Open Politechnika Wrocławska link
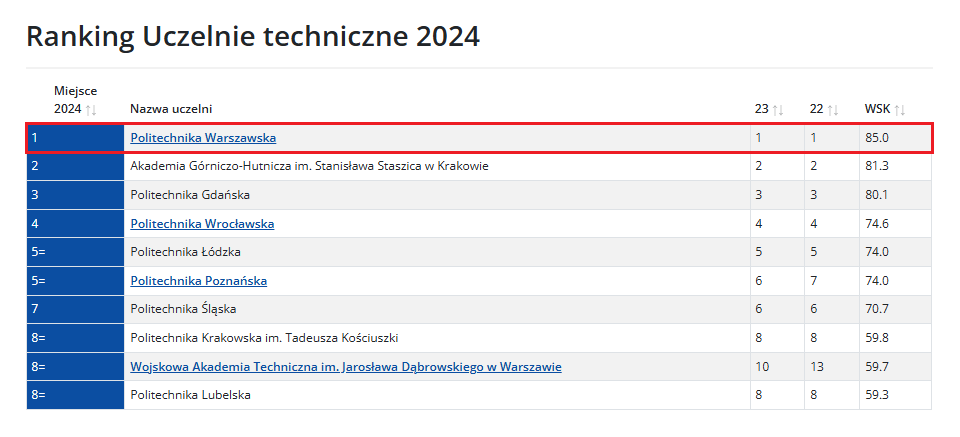 tap(202, 224)
